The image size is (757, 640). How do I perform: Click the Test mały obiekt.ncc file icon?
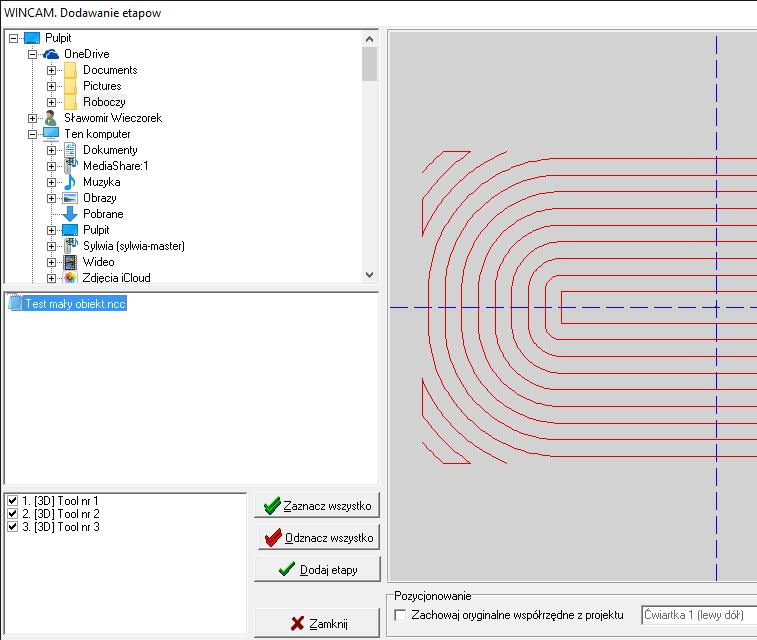(15, 303)
